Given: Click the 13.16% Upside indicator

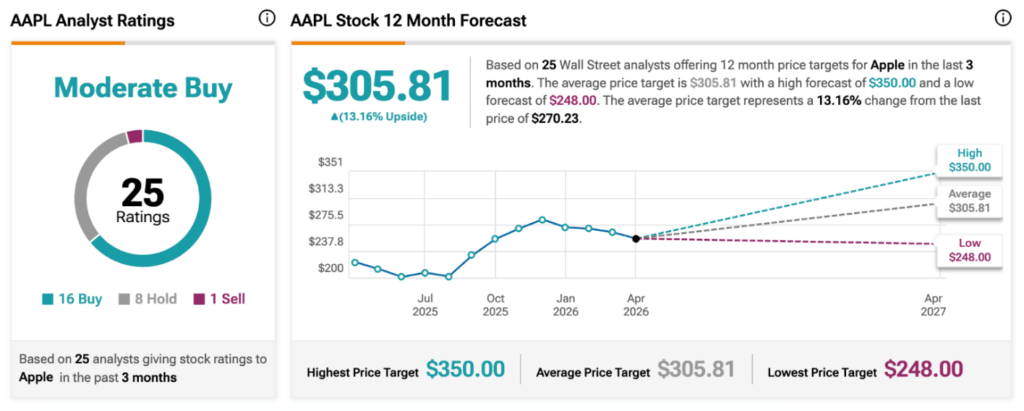Looking at the screenshot, I should 377,116.
